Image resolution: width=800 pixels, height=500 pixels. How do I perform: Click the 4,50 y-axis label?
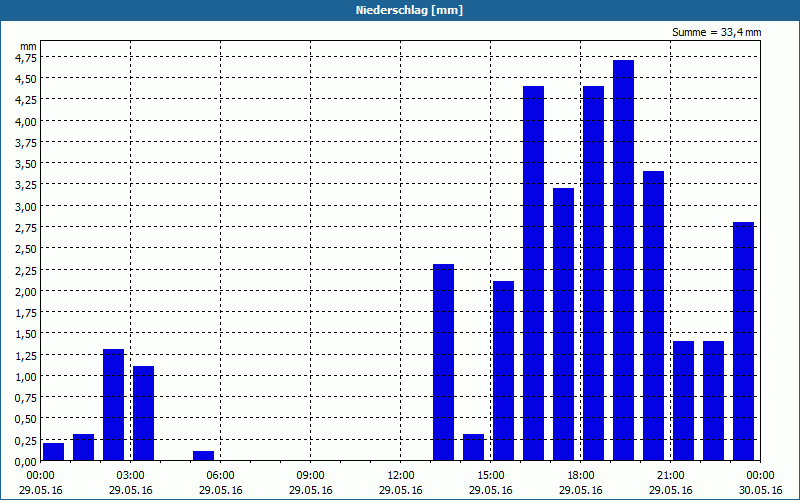click(x=26, y=79)
